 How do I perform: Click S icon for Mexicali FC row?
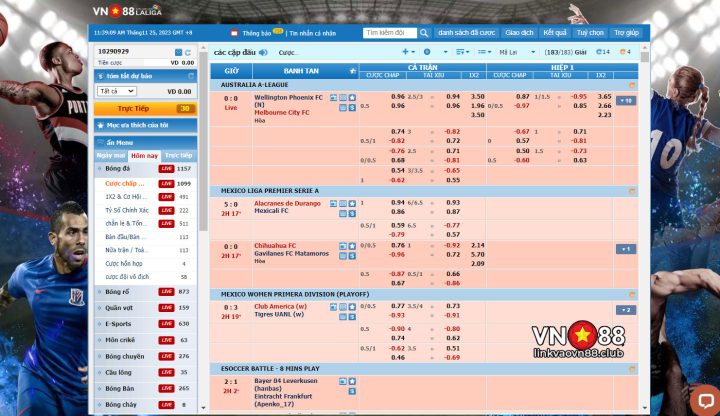[352, 214]
